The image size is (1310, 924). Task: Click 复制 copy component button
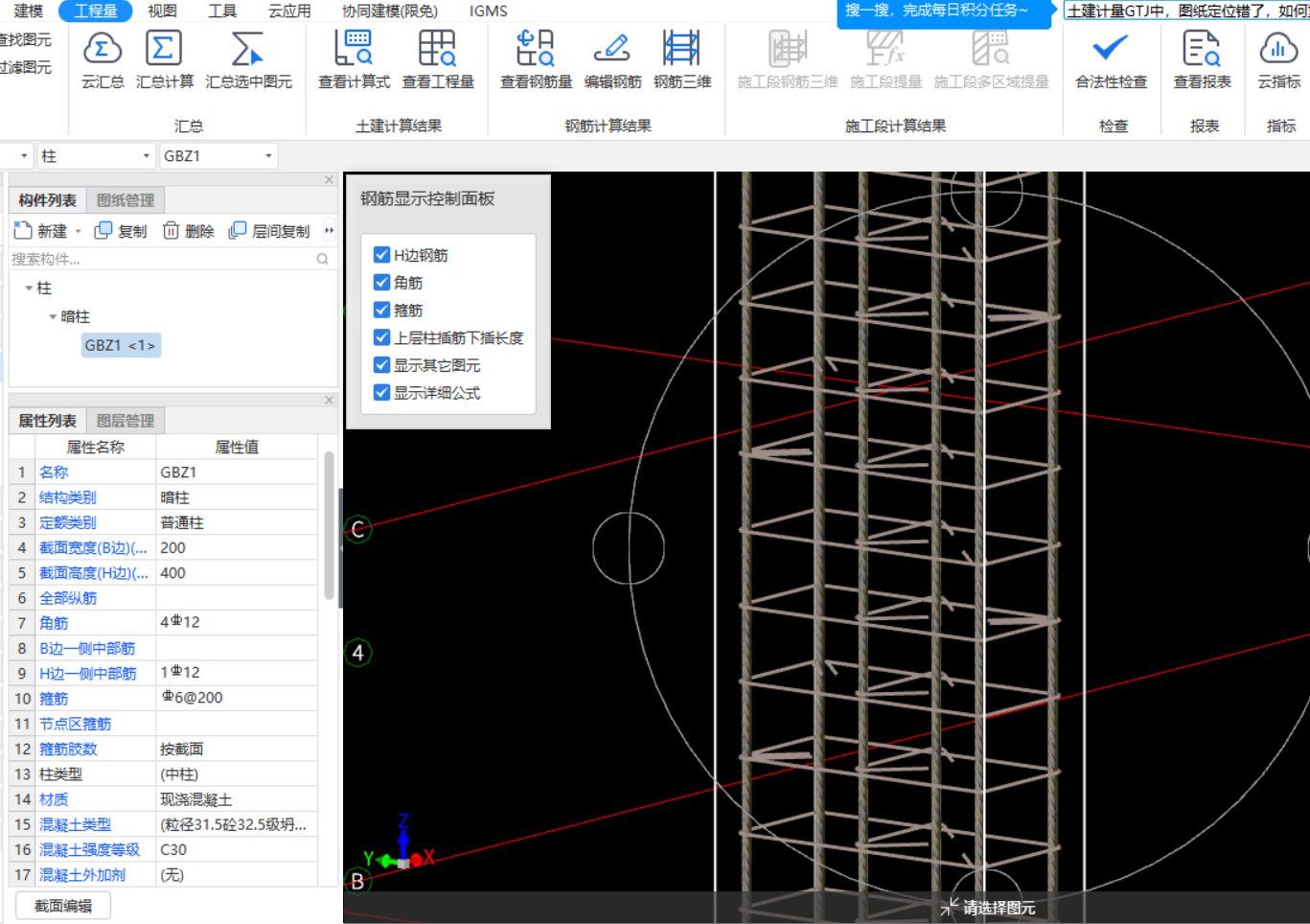click(x=121, y=231)
